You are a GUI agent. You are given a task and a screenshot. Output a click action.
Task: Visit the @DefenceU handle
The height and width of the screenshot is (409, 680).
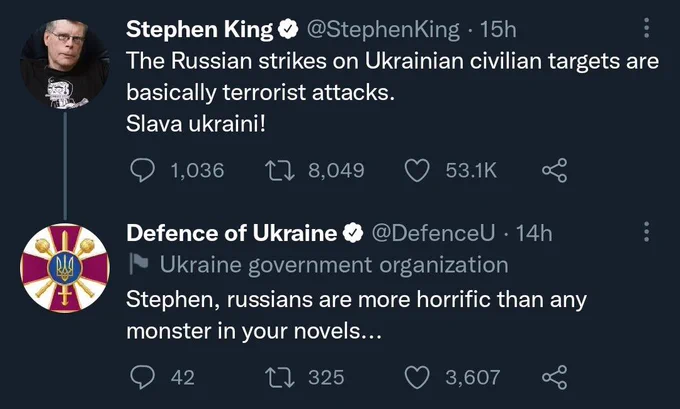(433, 233)
